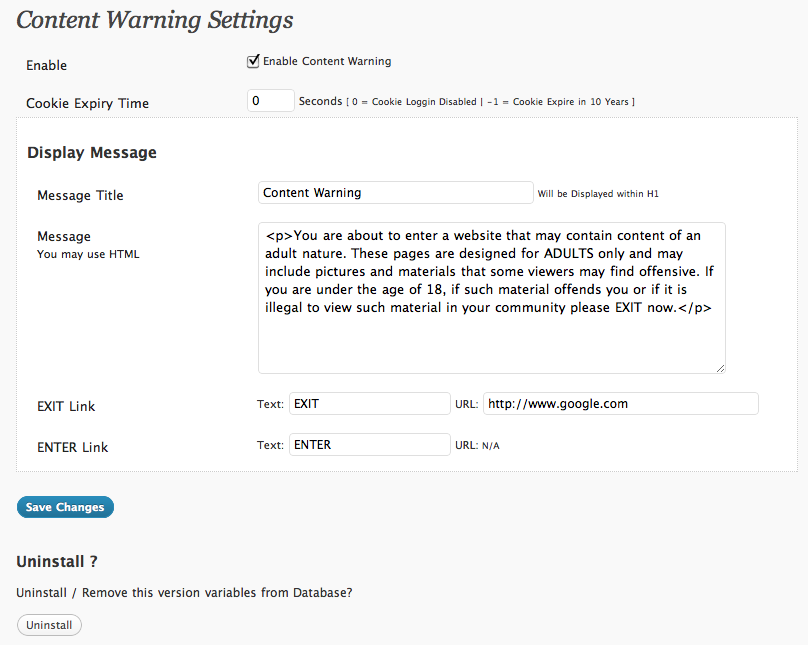The image size is (808, 645).
Task: Click the Uninstall button
Action: tap(49, 625)
